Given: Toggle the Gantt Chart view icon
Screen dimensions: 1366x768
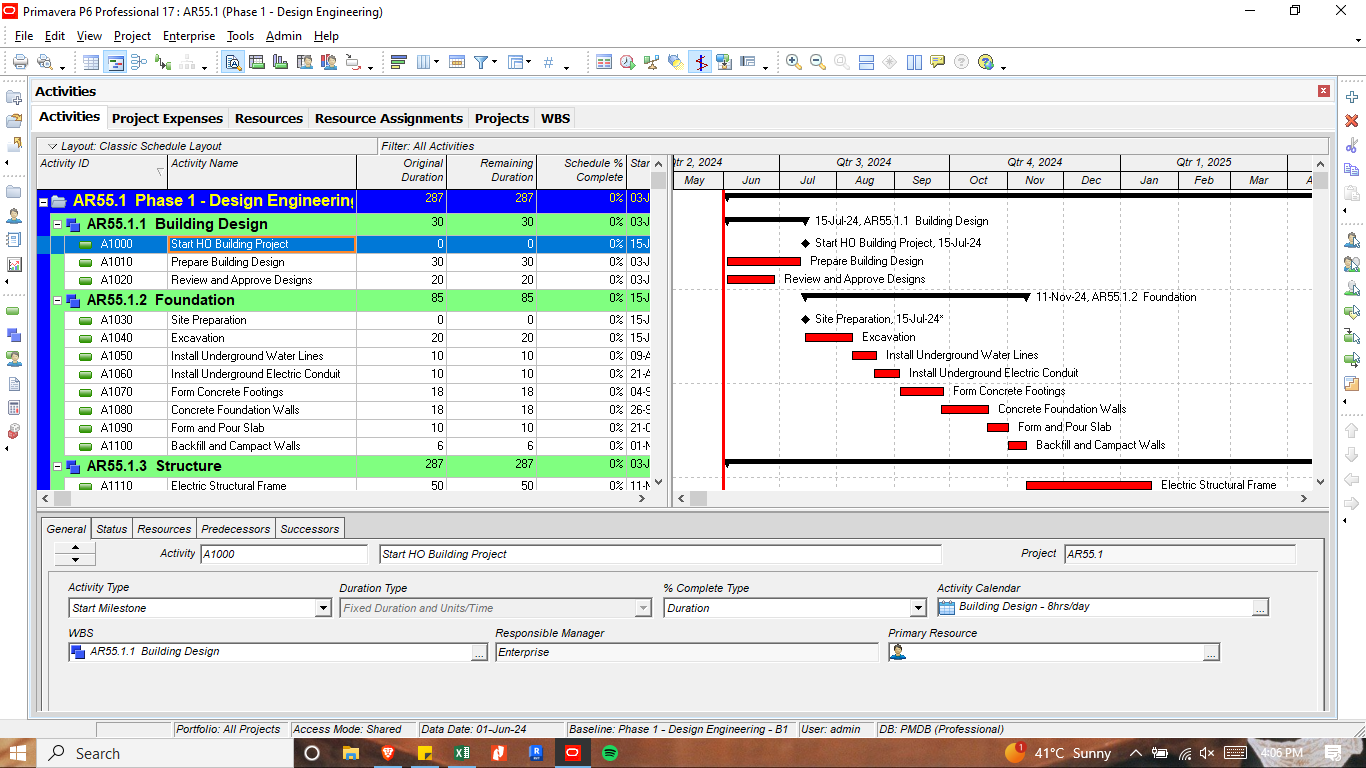Looking at the screenshot, I should pos(115,62).
